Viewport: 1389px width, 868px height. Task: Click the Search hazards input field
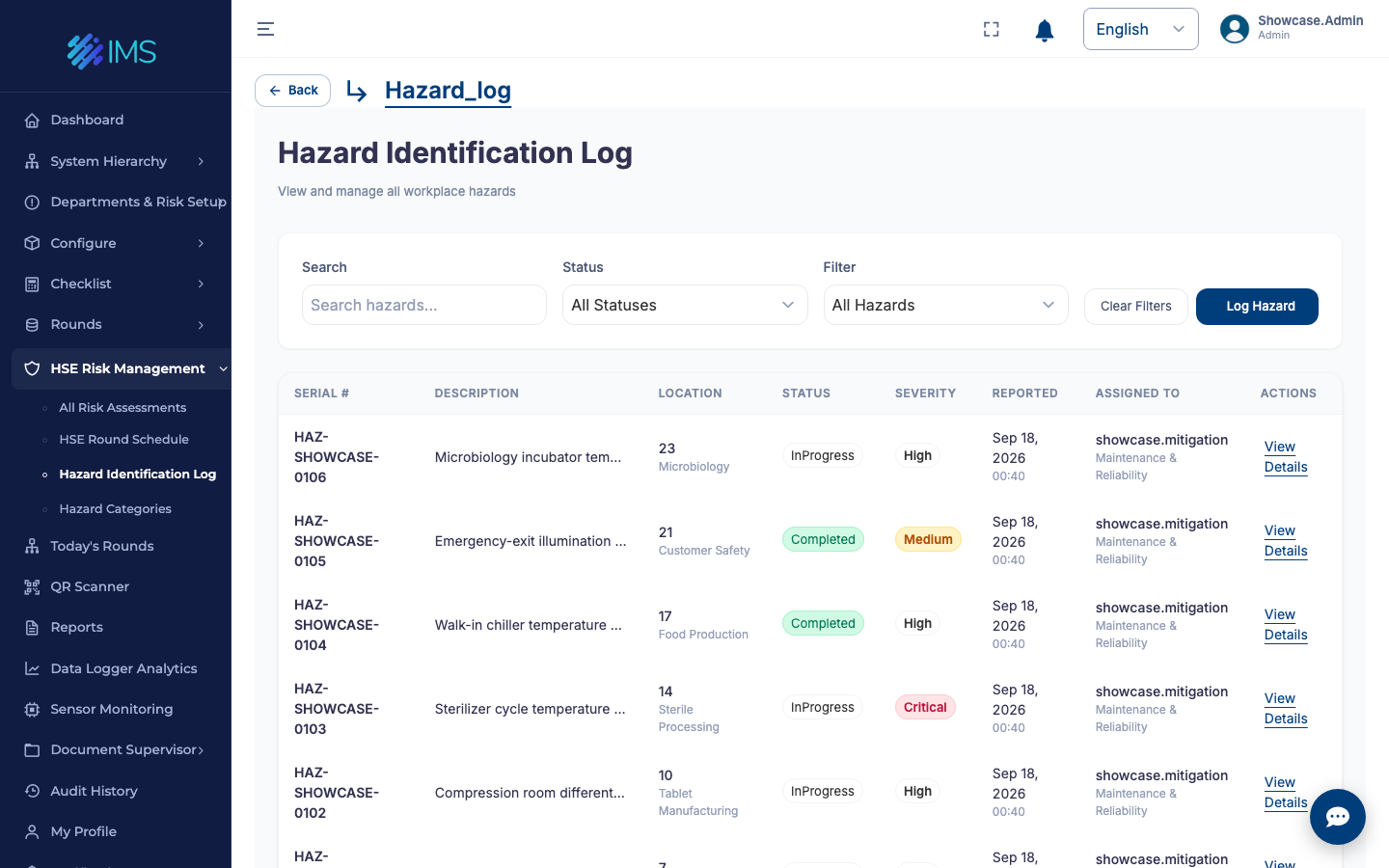pos(424,305)
